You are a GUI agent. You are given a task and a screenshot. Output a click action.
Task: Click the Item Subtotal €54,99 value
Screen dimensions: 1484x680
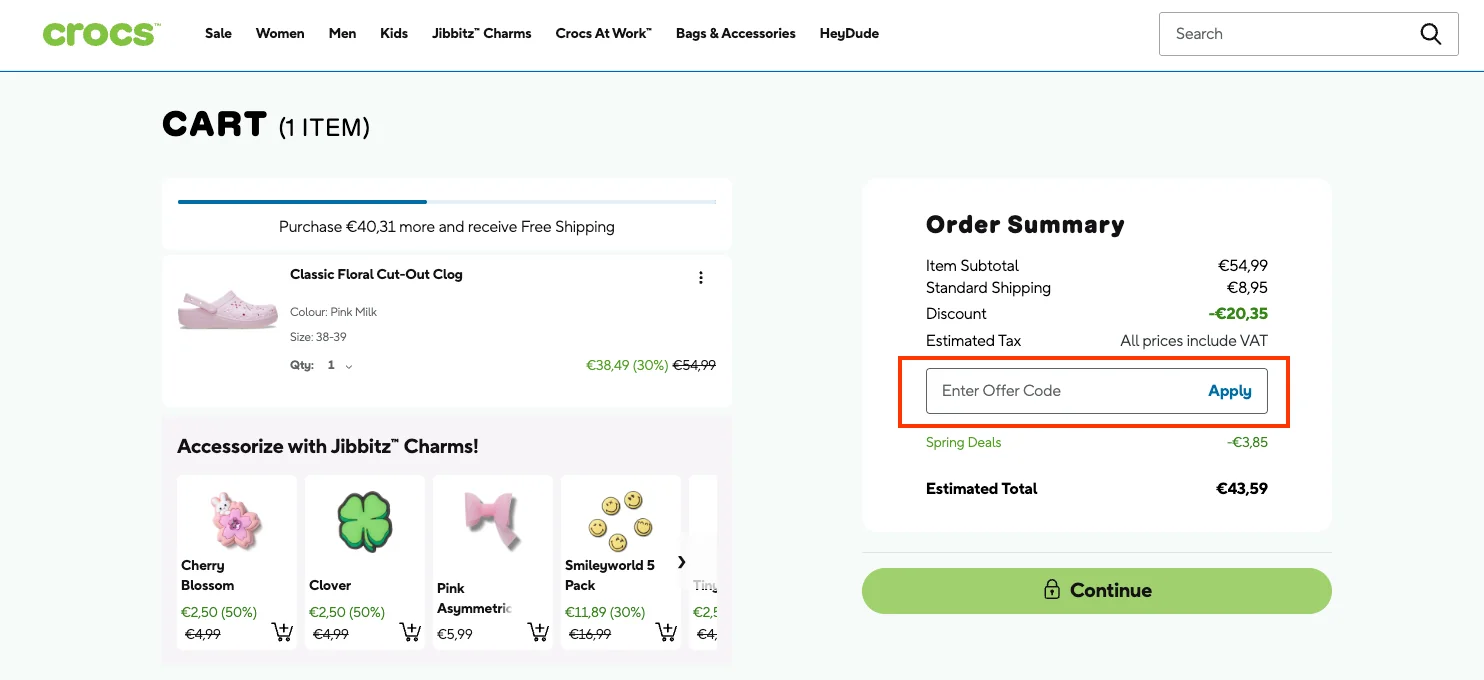point(1242,266)
